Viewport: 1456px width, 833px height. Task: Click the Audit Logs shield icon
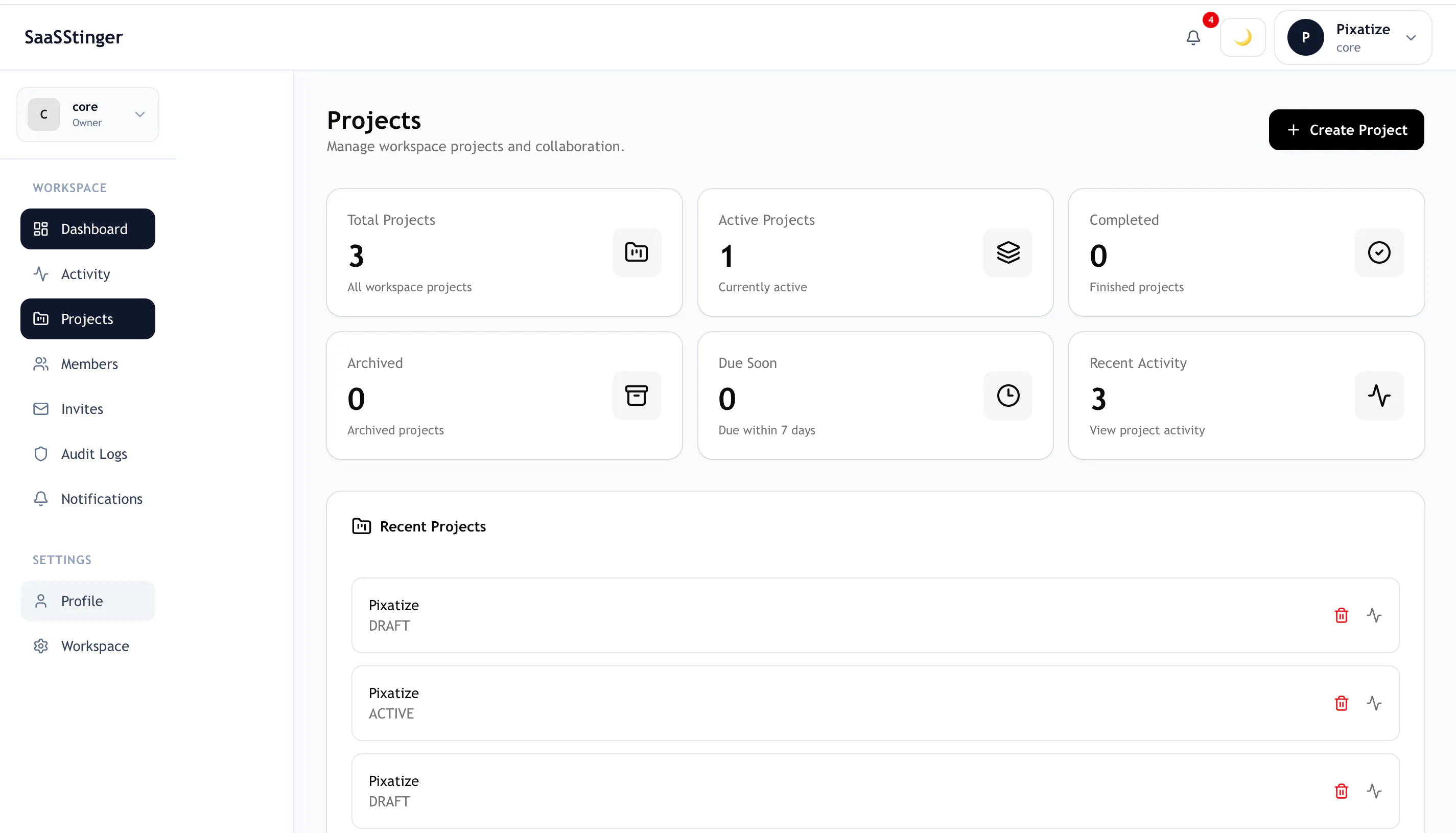click(x=40, y=454)
